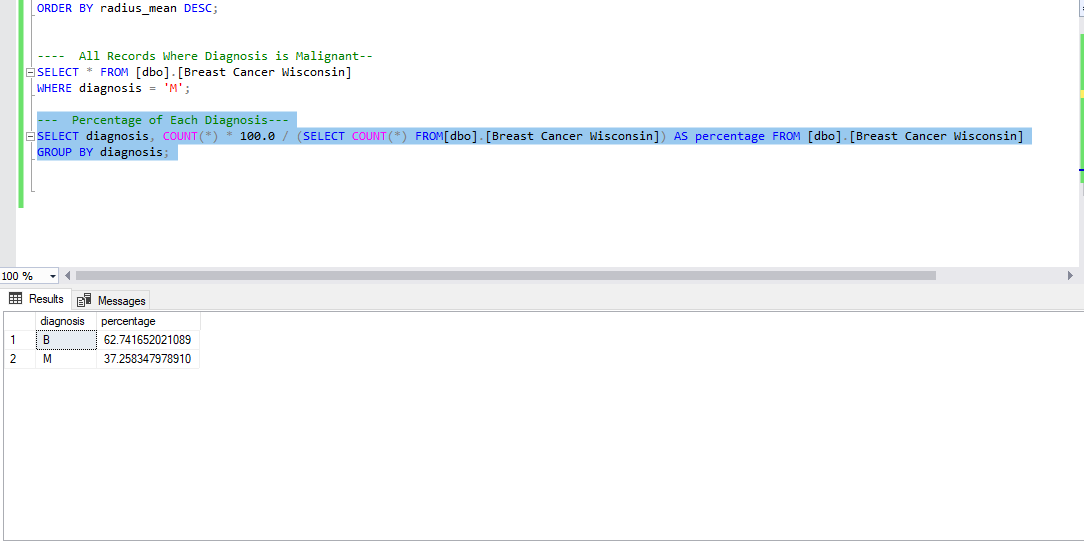Select row 1 header in results

coord(20,340)
